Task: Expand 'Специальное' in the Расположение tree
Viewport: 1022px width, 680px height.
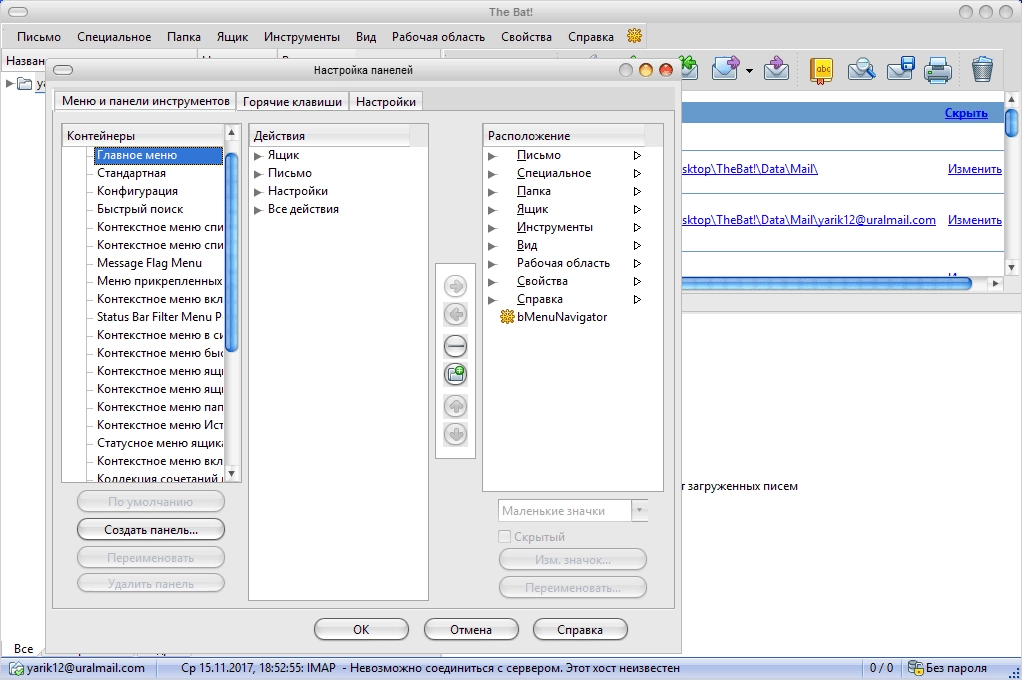Action: [493, 174]
